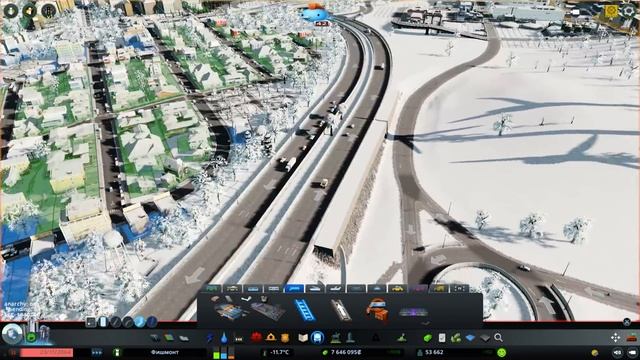Screen dimensions: 640x360
Task: Open the gear options menu
Action: tap(628, 11)
